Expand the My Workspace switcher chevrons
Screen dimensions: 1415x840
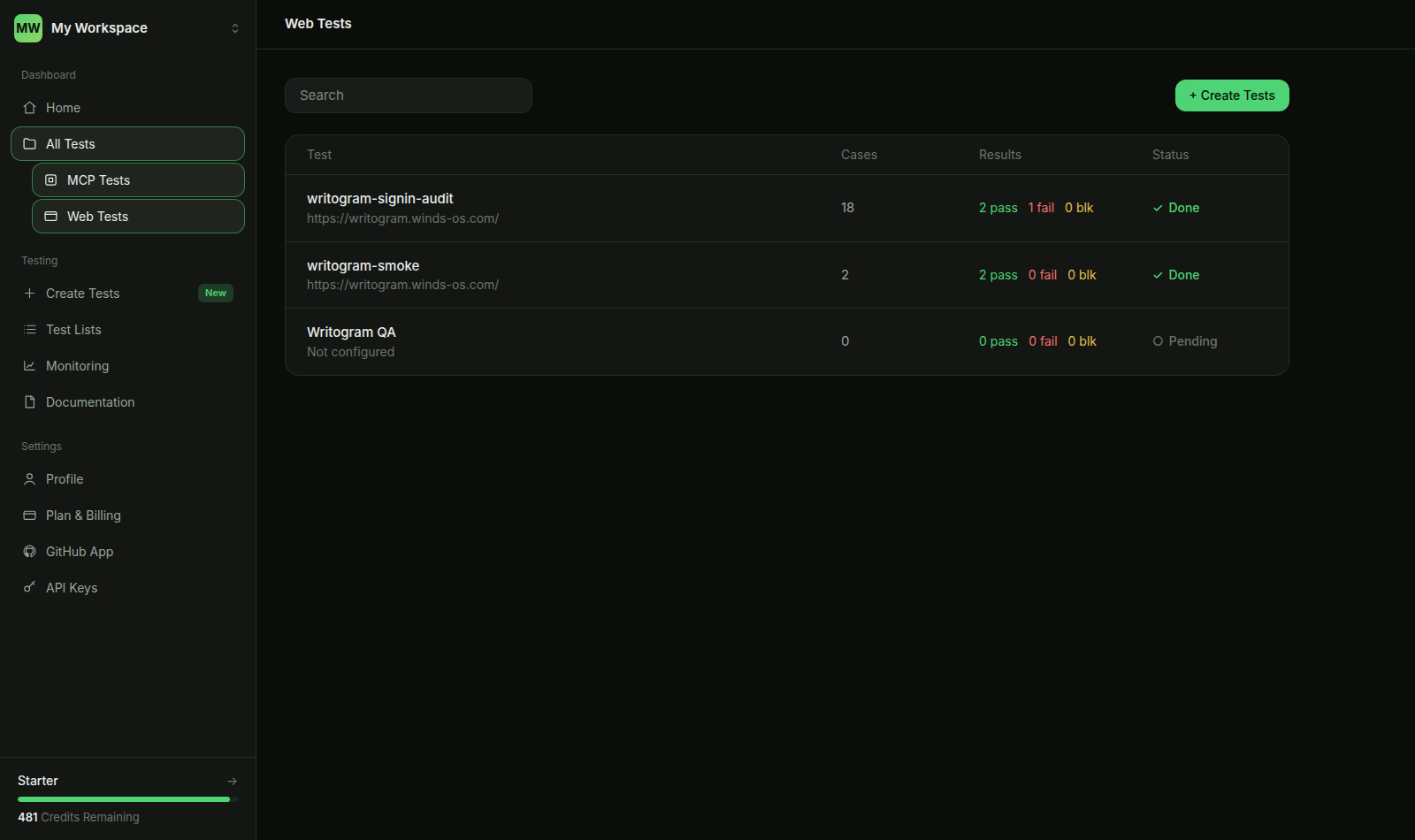[x=235, y=28]
